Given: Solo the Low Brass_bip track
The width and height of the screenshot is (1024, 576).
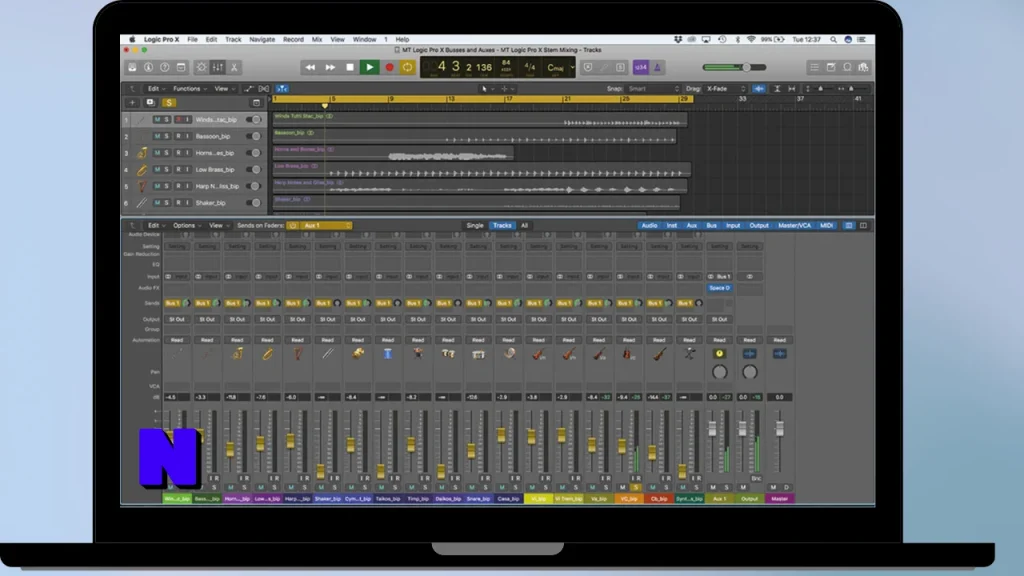Looking at the screenshot, I should (167, 170).
